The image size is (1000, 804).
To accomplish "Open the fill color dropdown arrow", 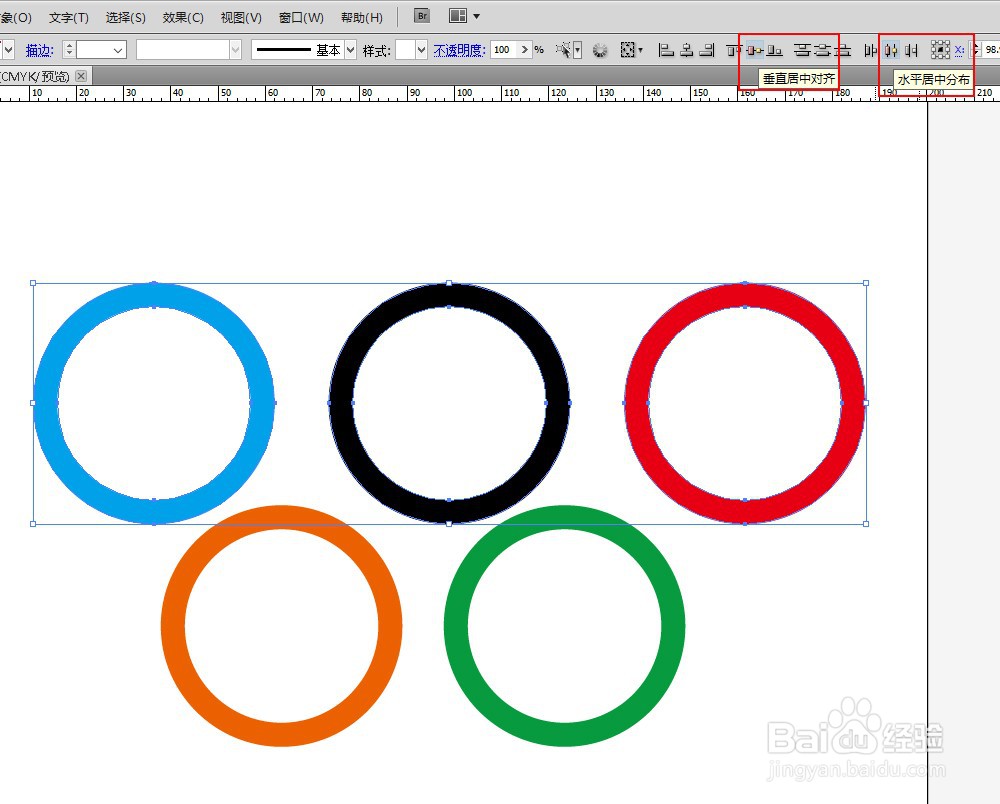I will click(8, 50).
